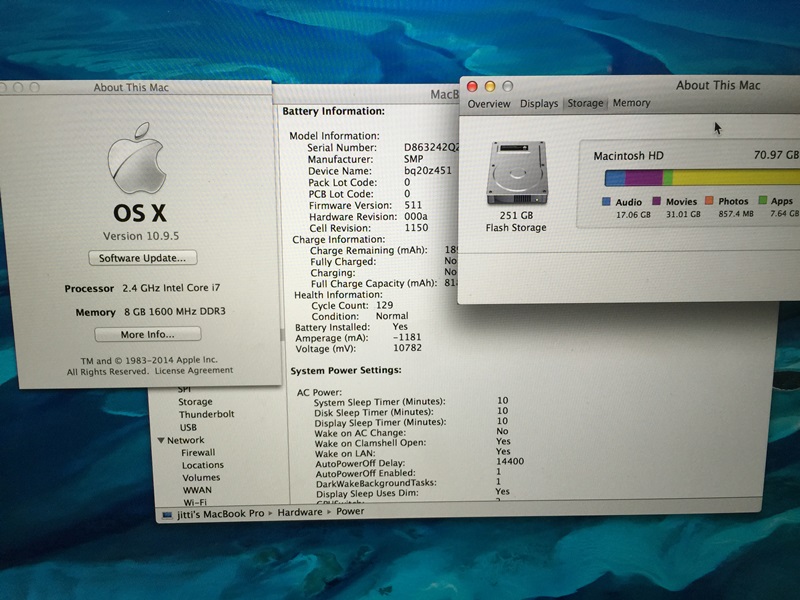Click the 251 GB Flash Storage label
Screen dimensions: 800x600
[516, 221]
